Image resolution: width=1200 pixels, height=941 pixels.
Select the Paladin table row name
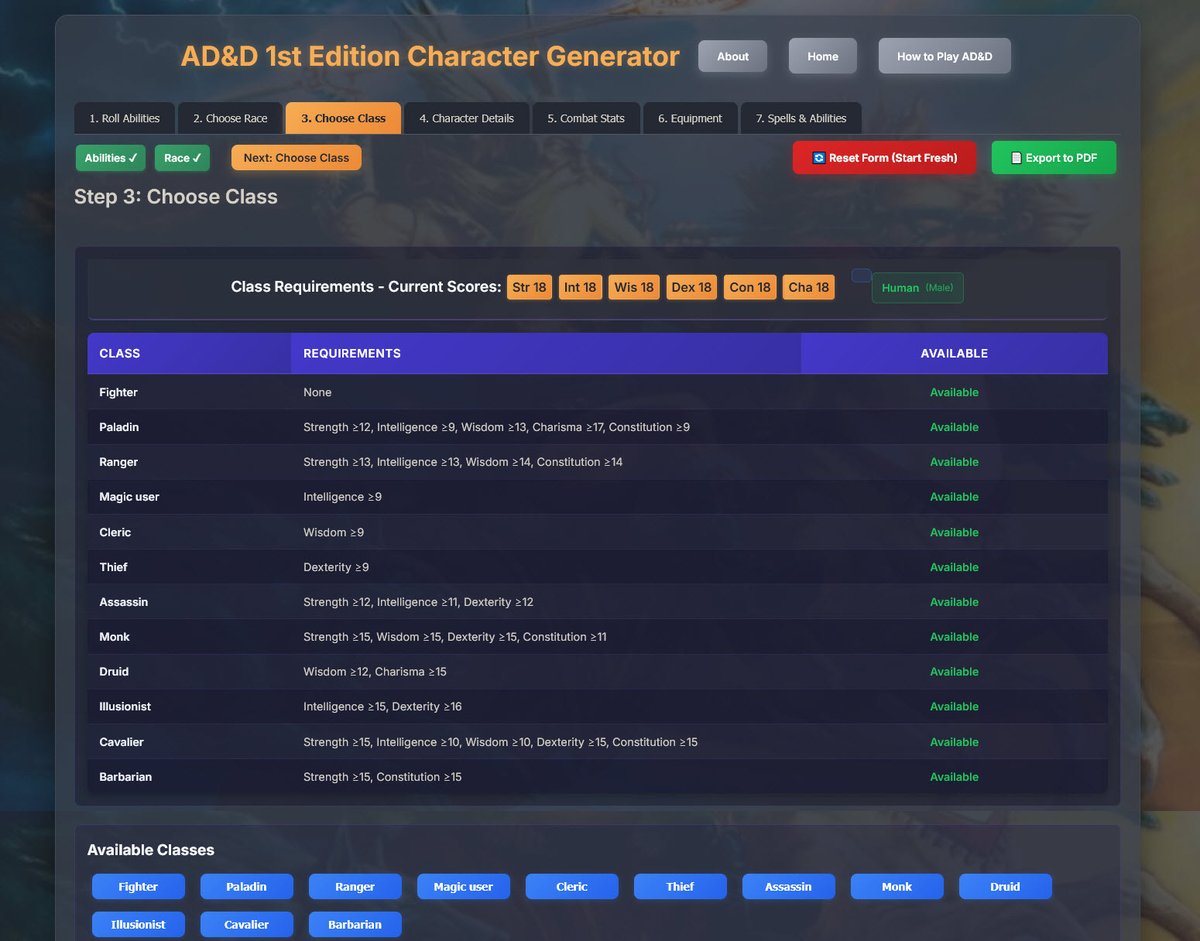[x=119, y=427]
